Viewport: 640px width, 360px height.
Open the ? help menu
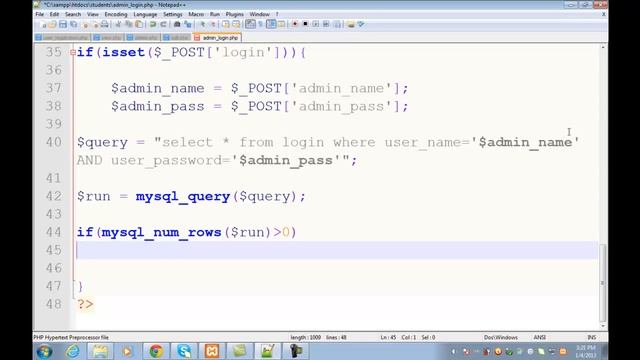tap(277, 14)
